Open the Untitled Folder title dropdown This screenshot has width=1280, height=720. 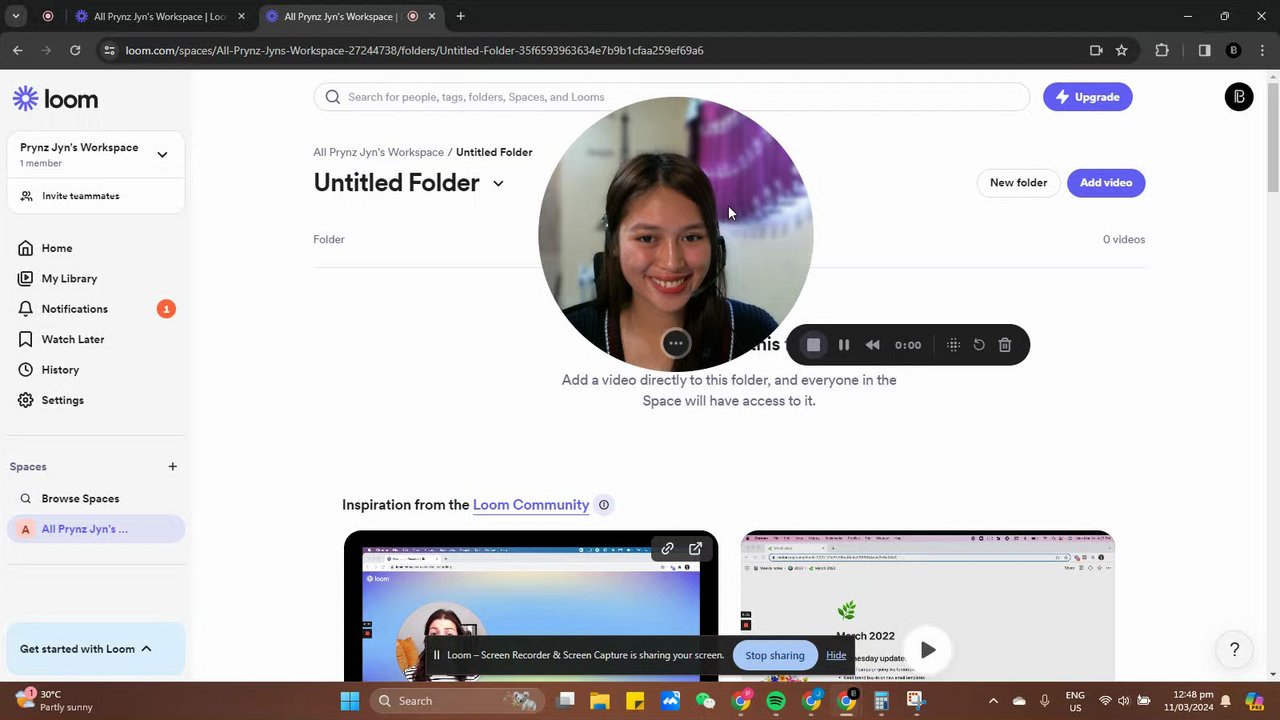coord(498,183)
